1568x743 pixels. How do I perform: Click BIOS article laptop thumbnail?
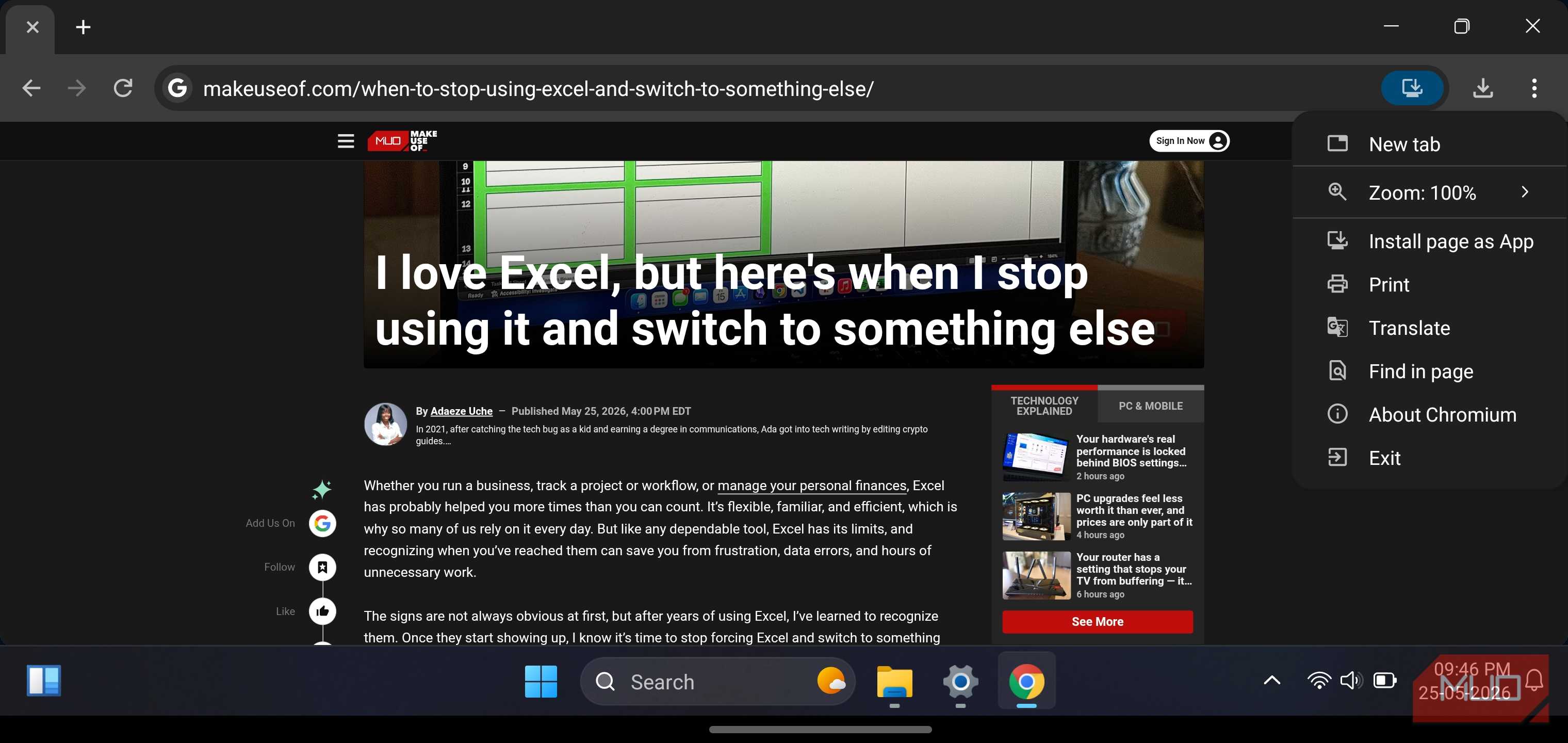[x=1036, y=457]
